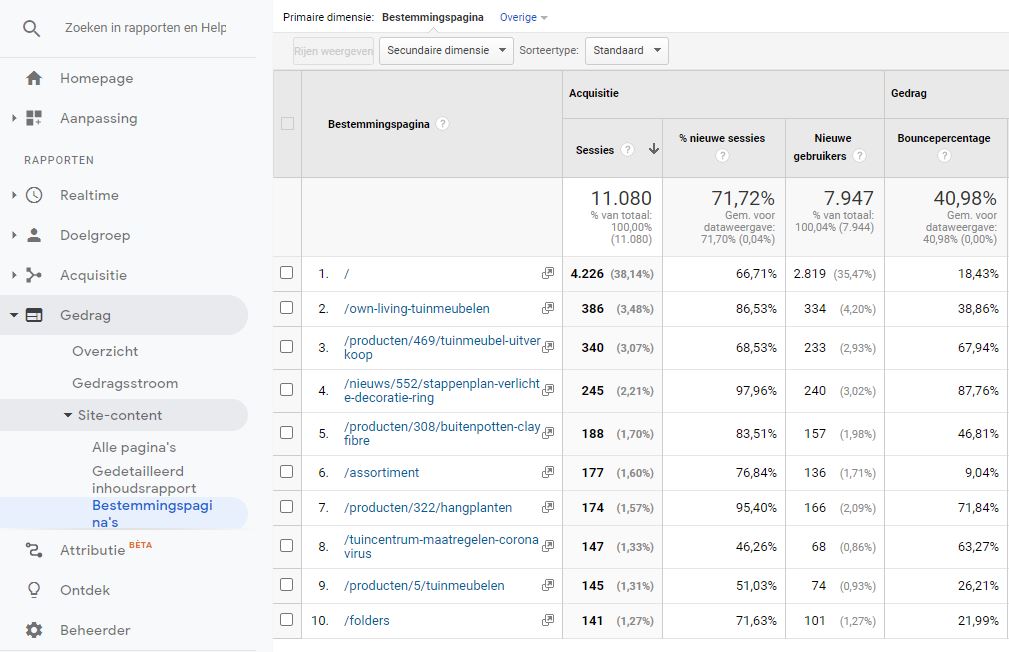This screenshot has width=1009, height=652.
Task: Tick the checkbox for row 6 /assortiment
Action: point(287,472)
